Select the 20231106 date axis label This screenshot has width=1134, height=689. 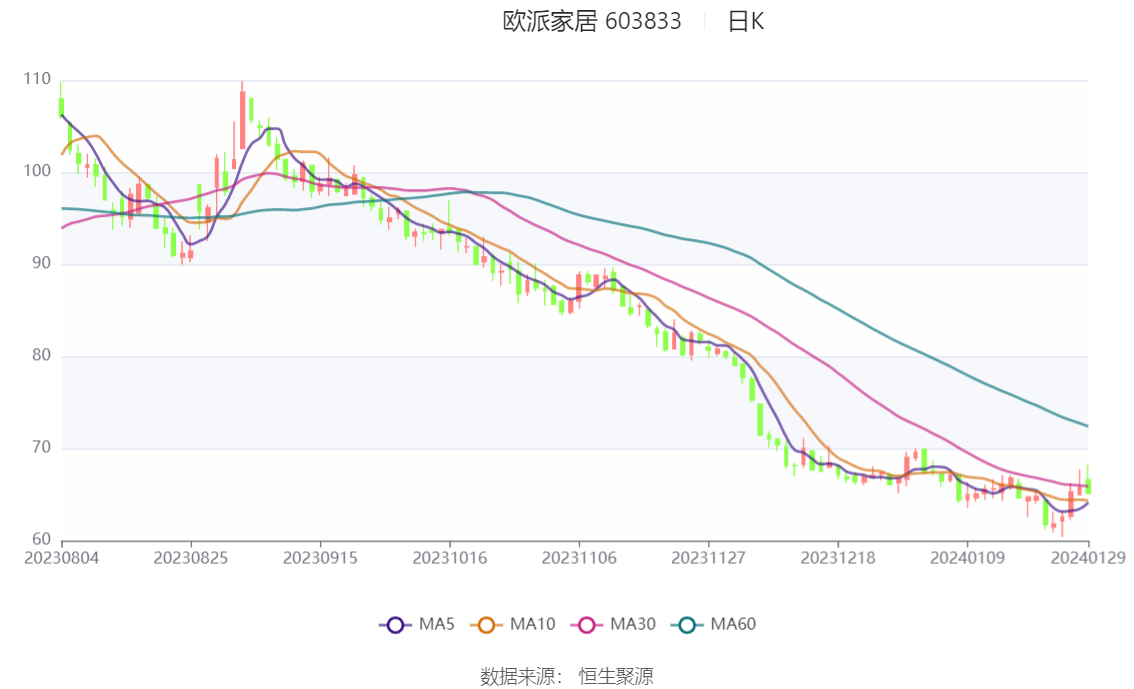pos(579,558)
